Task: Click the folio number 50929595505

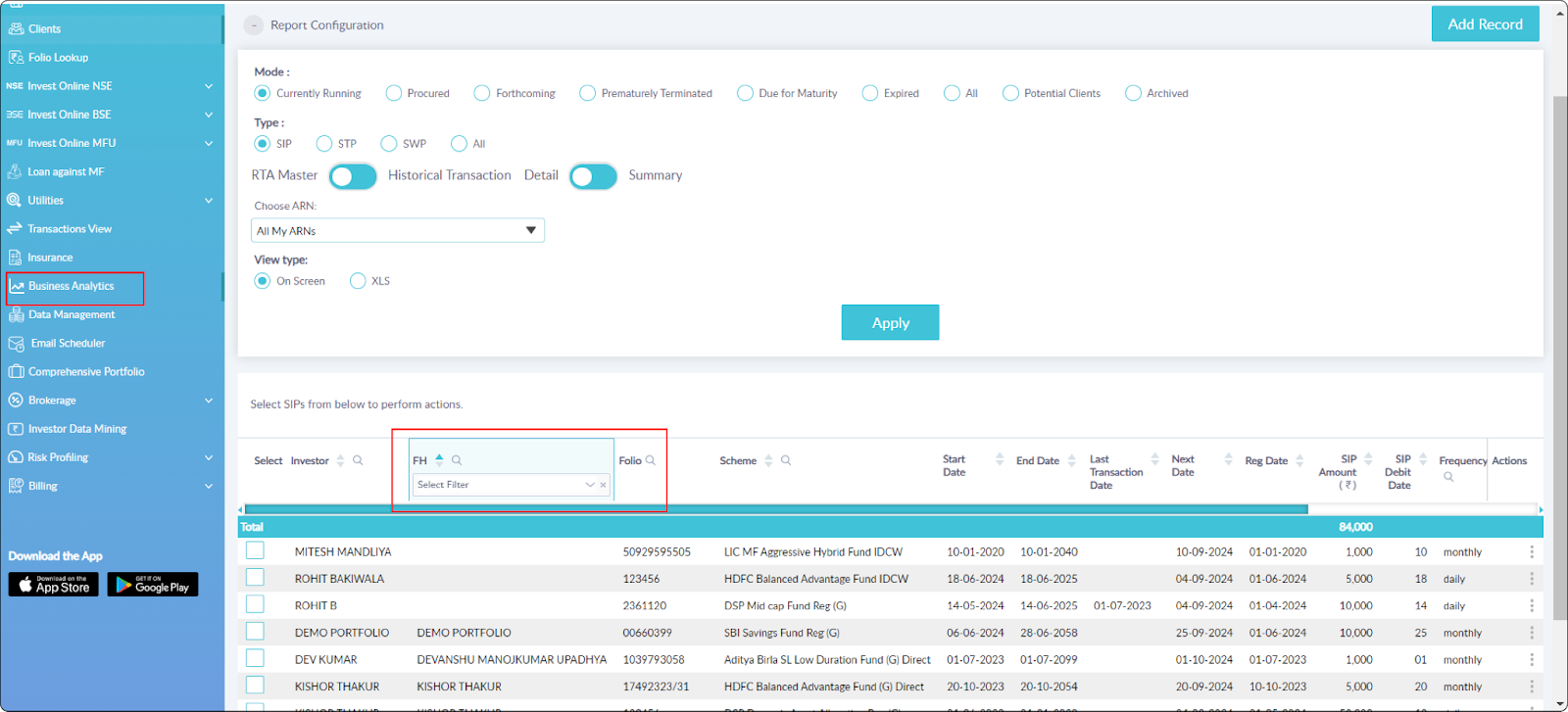Action: click(x=657, y=552)
